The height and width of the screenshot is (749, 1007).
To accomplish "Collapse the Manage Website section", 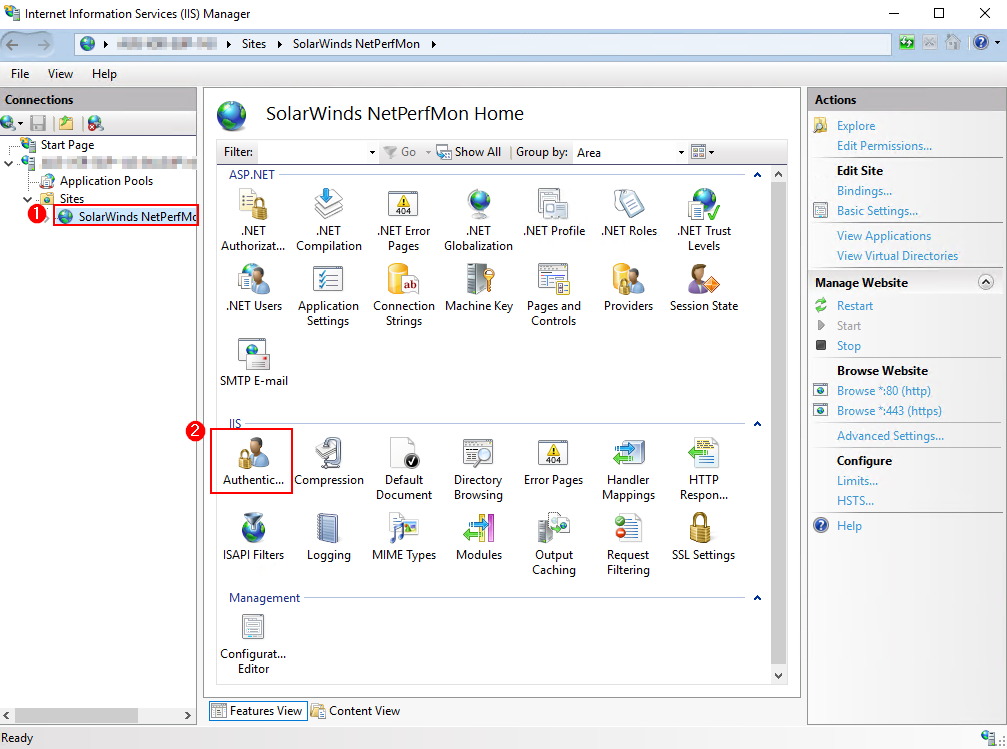I will 985,282.
